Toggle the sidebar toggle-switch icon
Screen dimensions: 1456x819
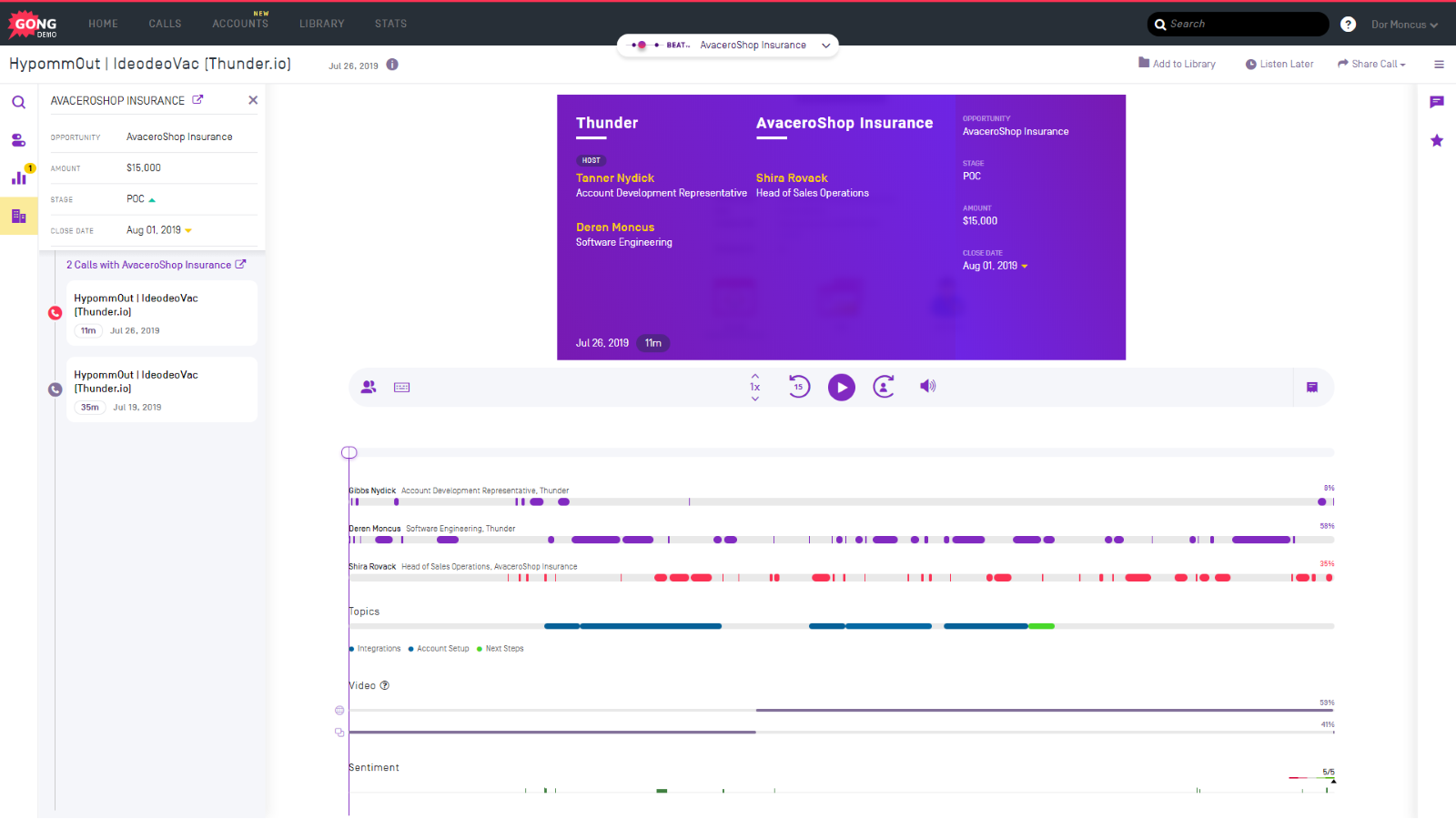tap(18, 140)
